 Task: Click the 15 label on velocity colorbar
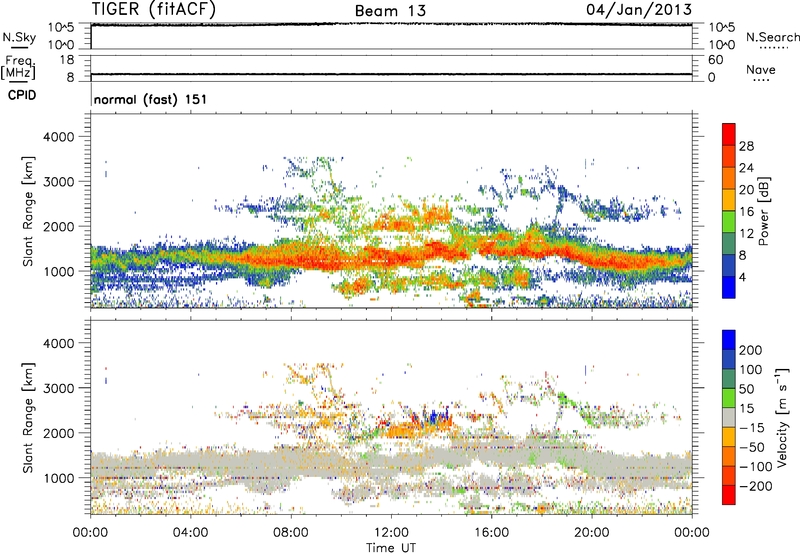click(746, 408)
